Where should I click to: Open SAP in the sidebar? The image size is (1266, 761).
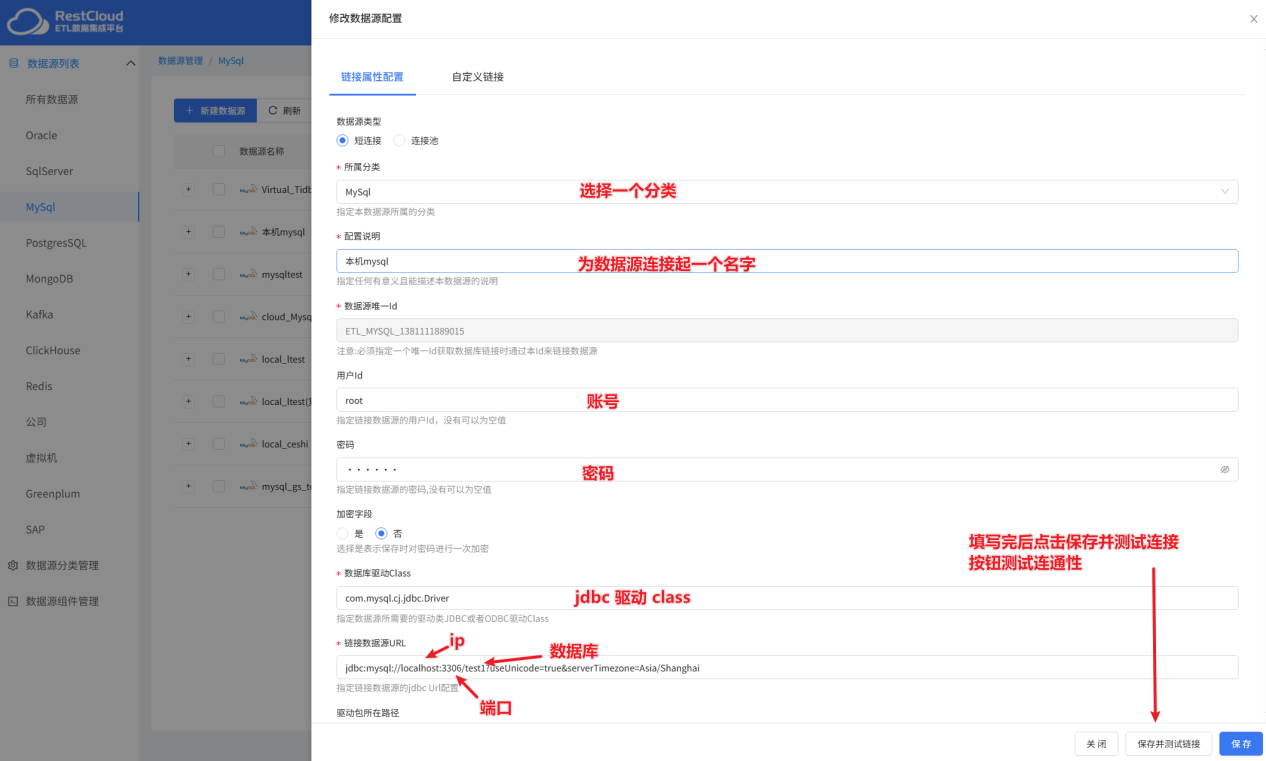35,529
